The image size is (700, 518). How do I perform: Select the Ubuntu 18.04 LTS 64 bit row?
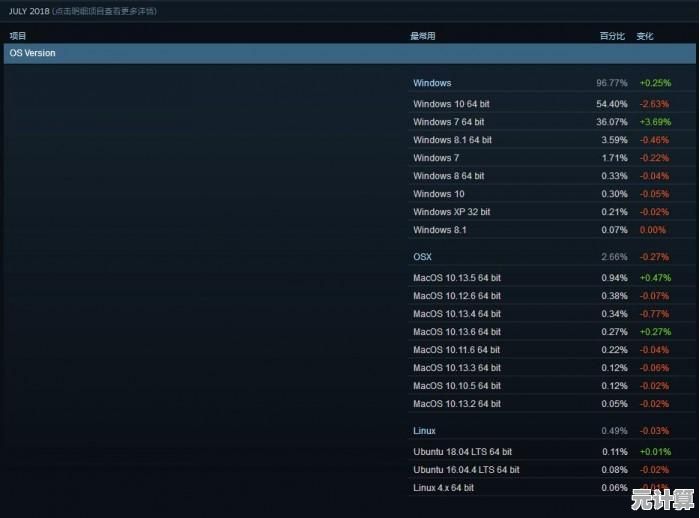462,452
